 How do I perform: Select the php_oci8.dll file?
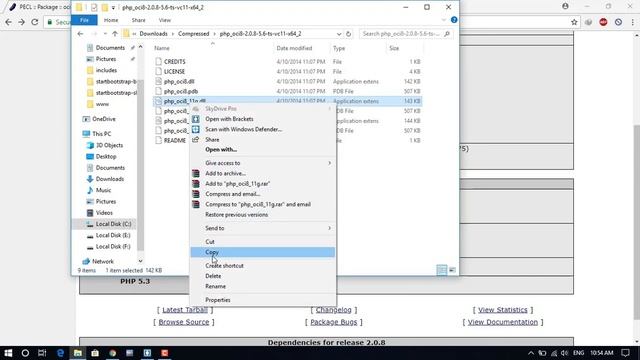(179, 82)
